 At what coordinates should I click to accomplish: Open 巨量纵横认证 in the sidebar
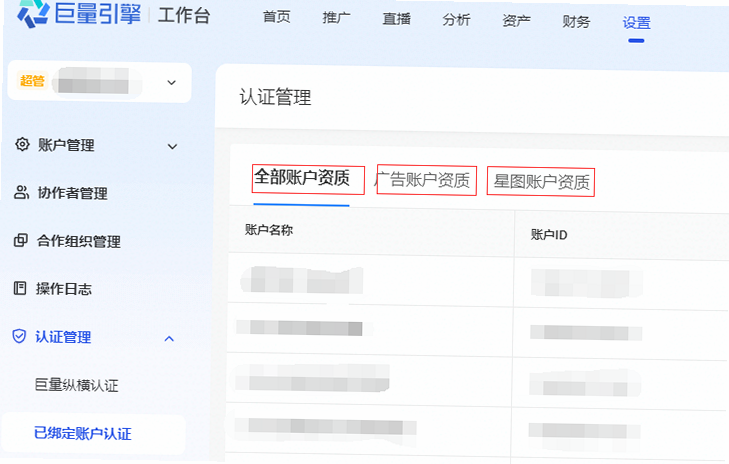click(x=77, y=385)
